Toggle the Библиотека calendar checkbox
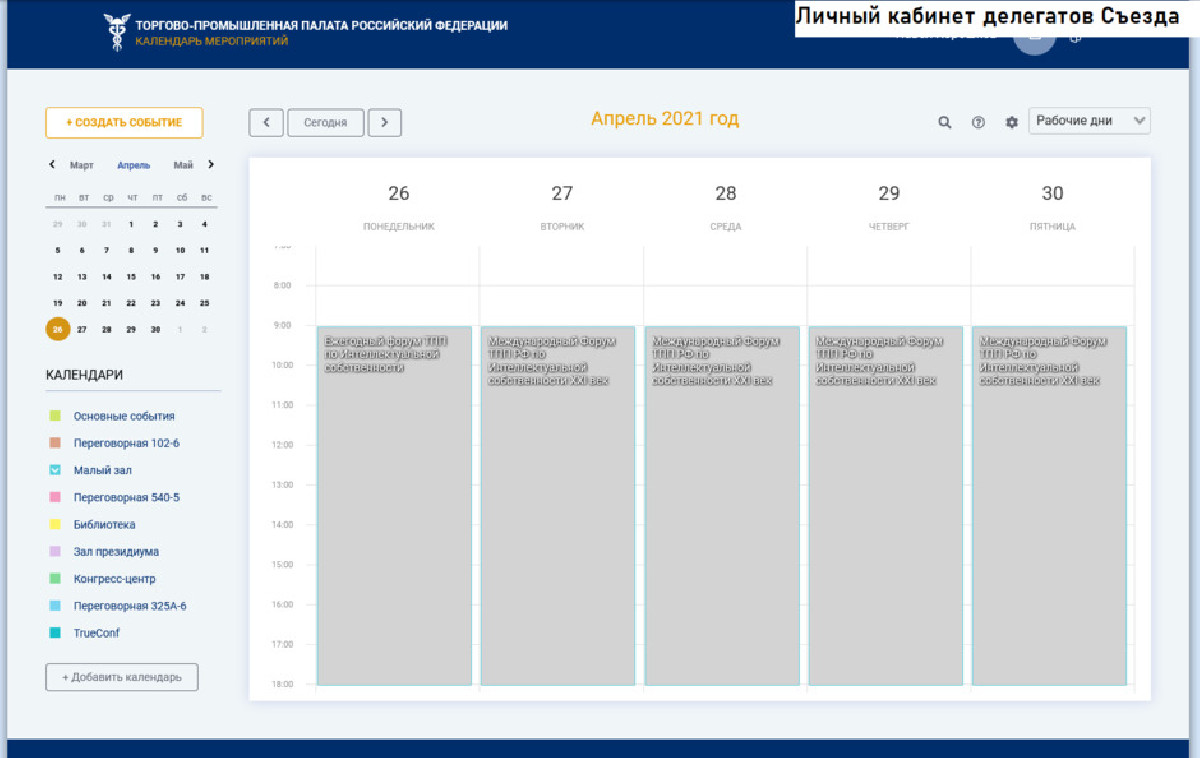 [56, 524]
